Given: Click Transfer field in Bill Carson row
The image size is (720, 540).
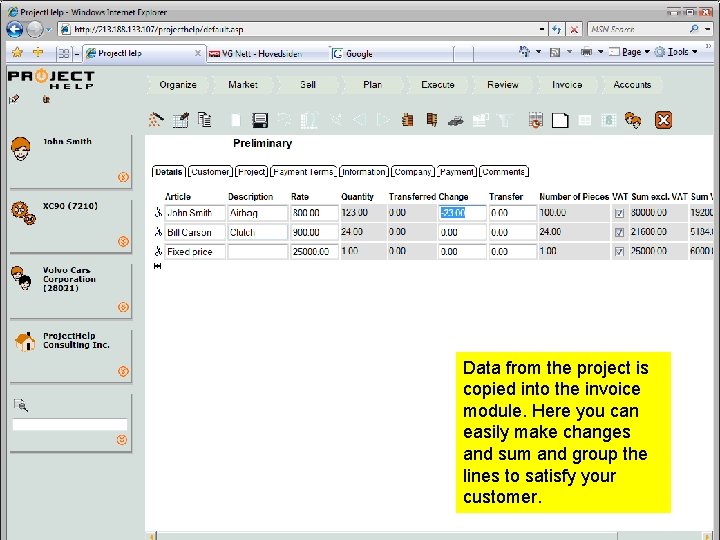Looking at the screenshot, I should [513, 232].
